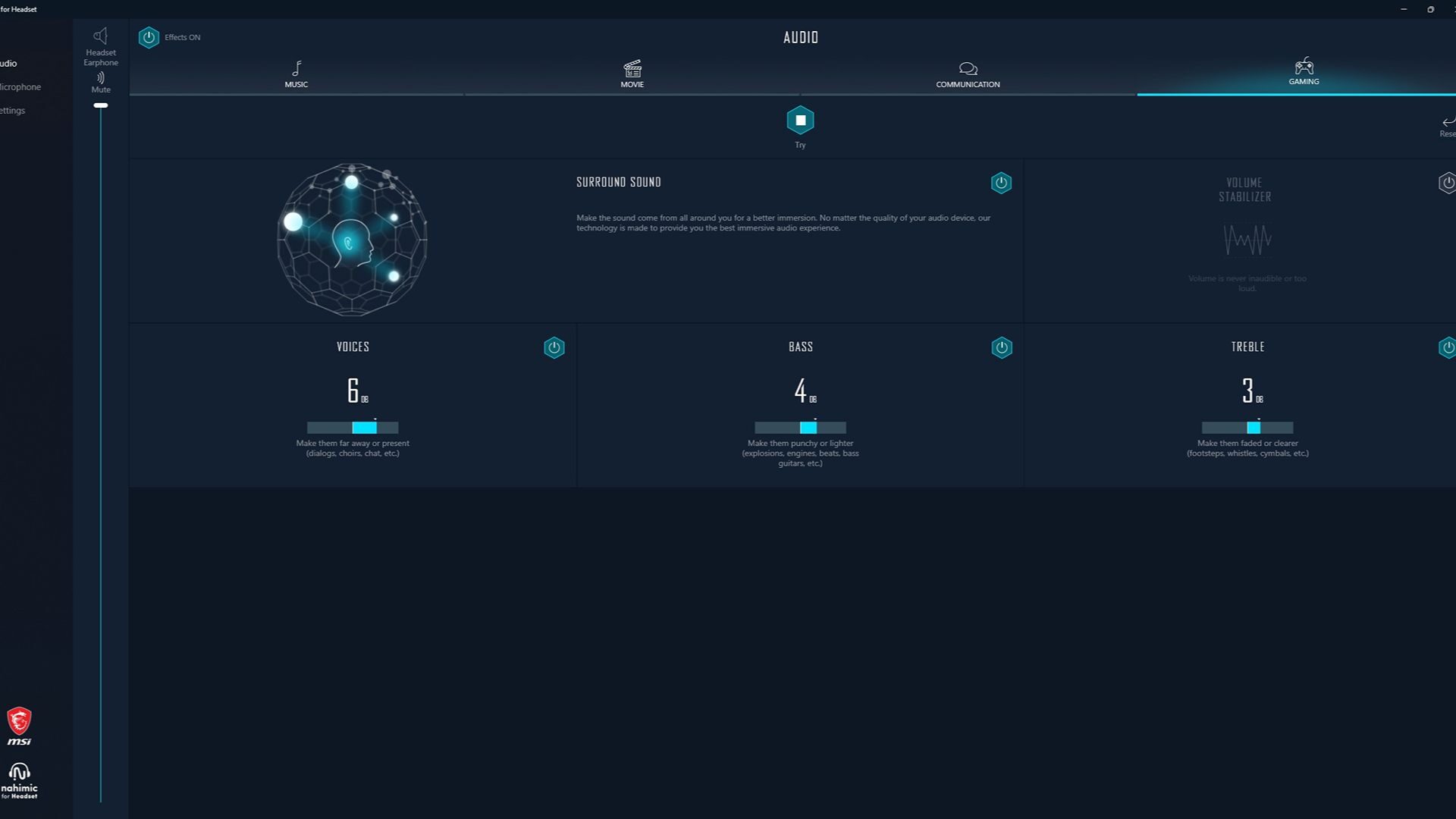Toggle the Voices effect power button
The width and height of the screenshot is (1456, 819).
554,347
